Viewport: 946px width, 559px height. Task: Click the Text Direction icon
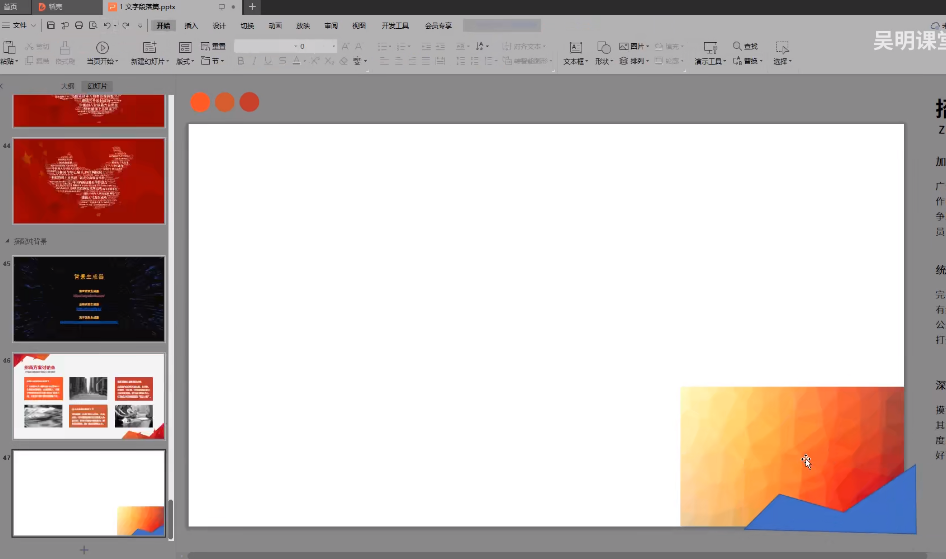[x=480, y=46]
